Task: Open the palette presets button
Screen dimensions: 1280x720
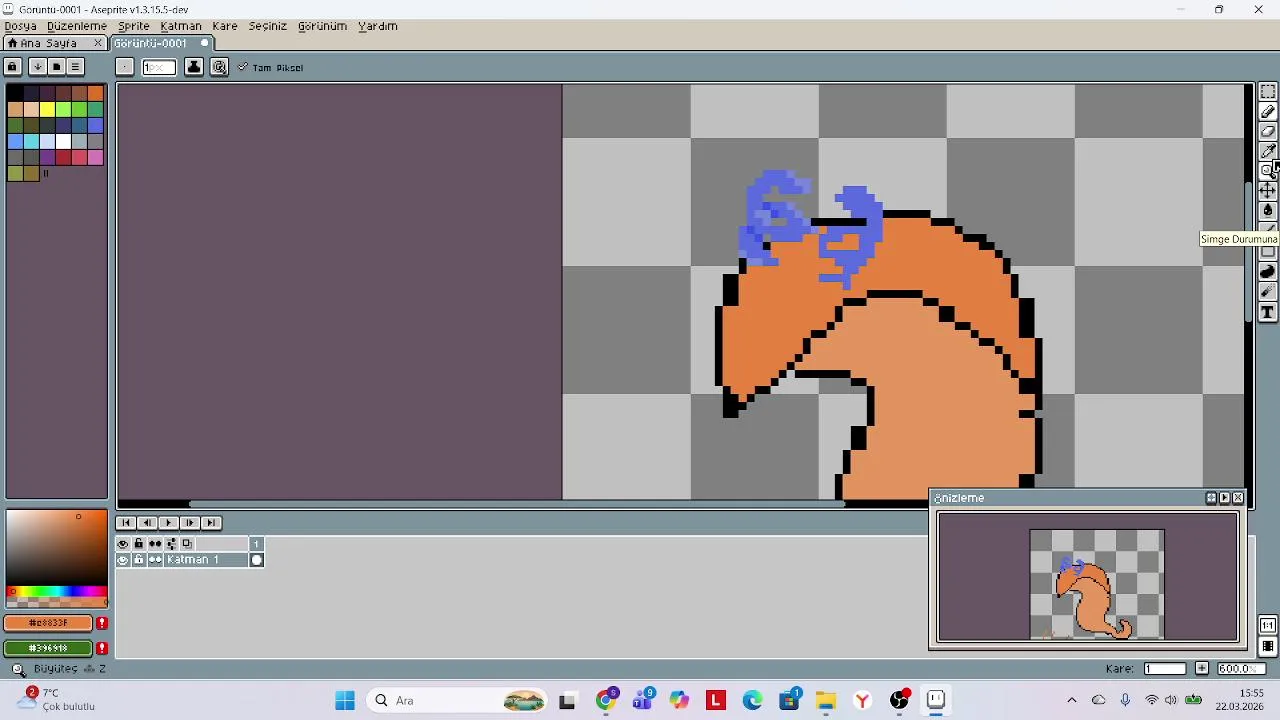Action: coord(56,67)
